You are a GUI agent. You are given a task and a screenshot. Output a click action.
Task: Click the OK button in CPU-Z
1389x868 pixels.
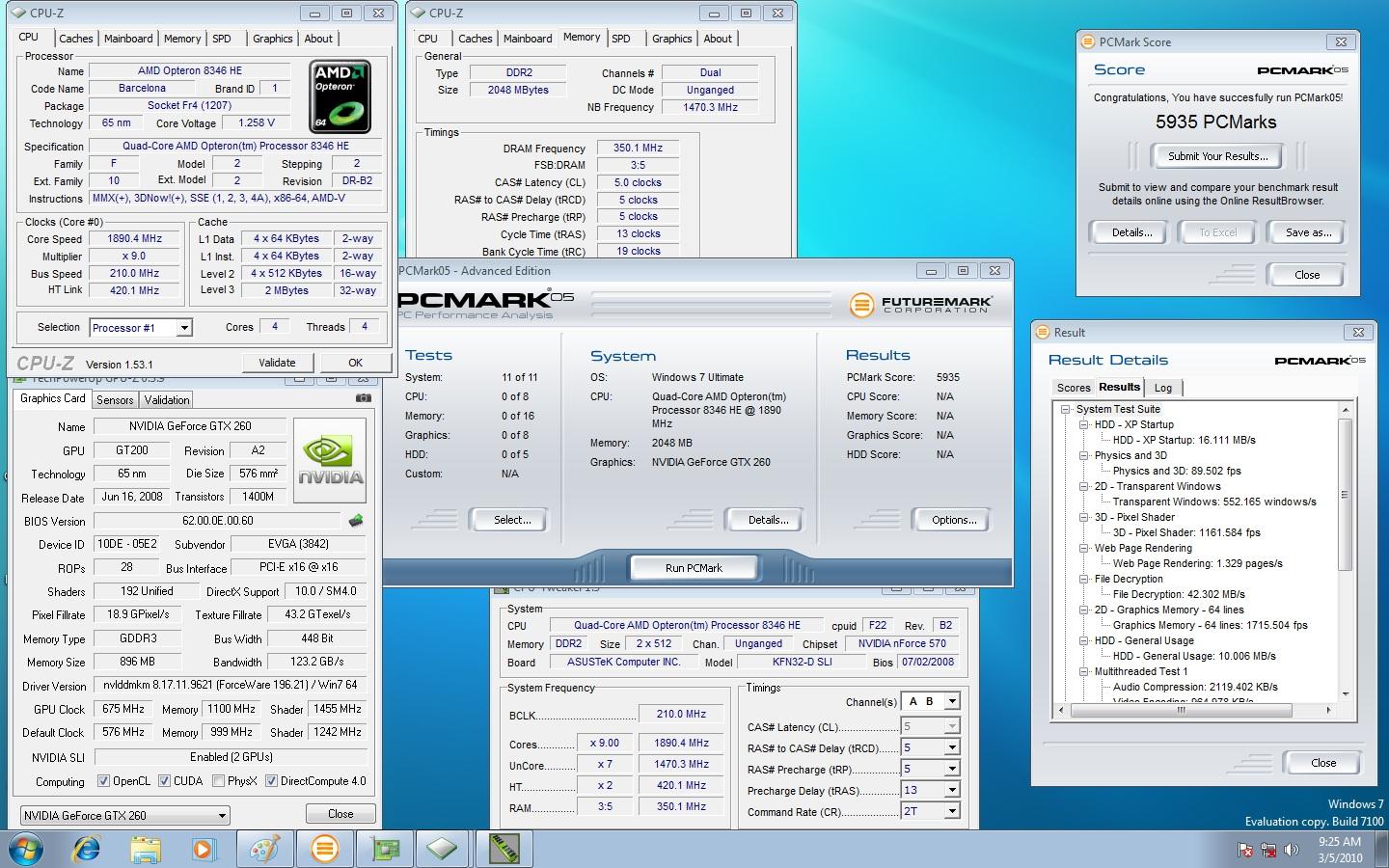(355, 363)
